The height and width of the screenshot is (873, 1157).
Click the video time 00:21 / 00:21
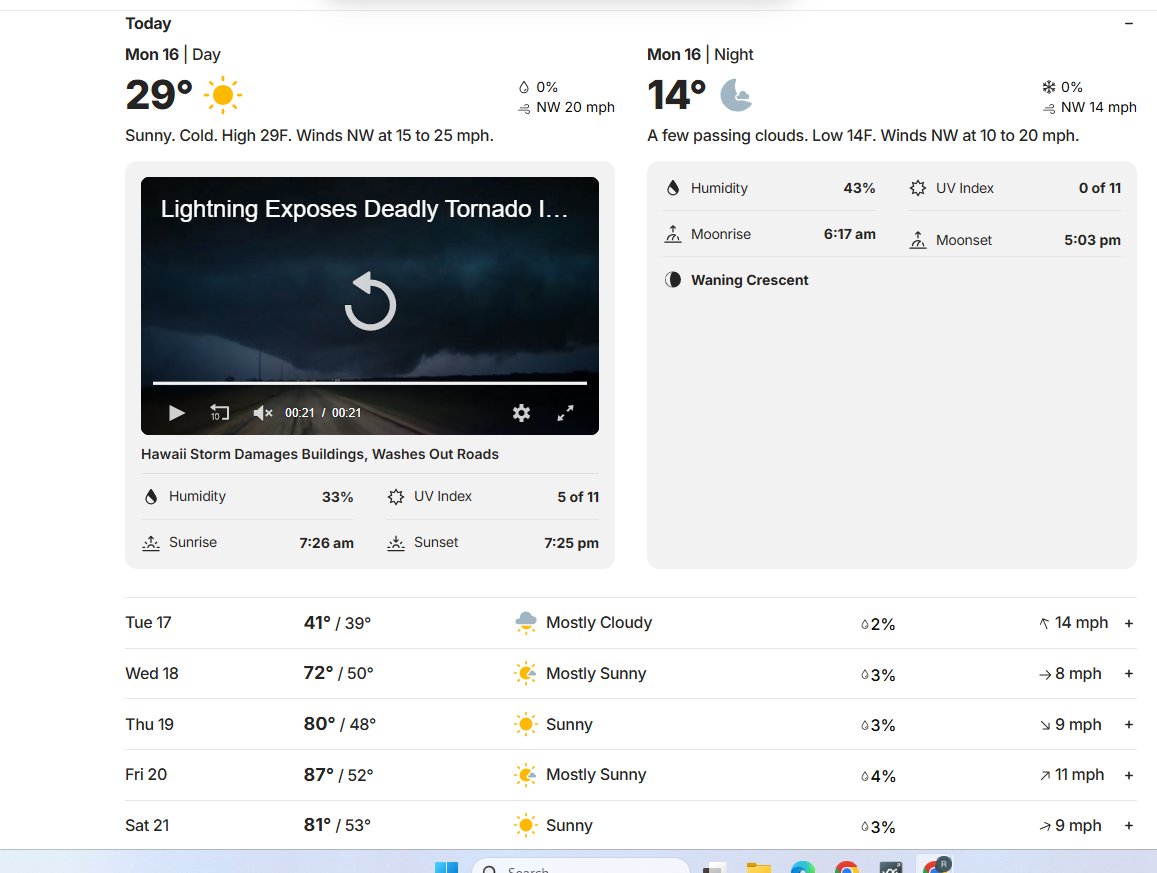[323, 413]
